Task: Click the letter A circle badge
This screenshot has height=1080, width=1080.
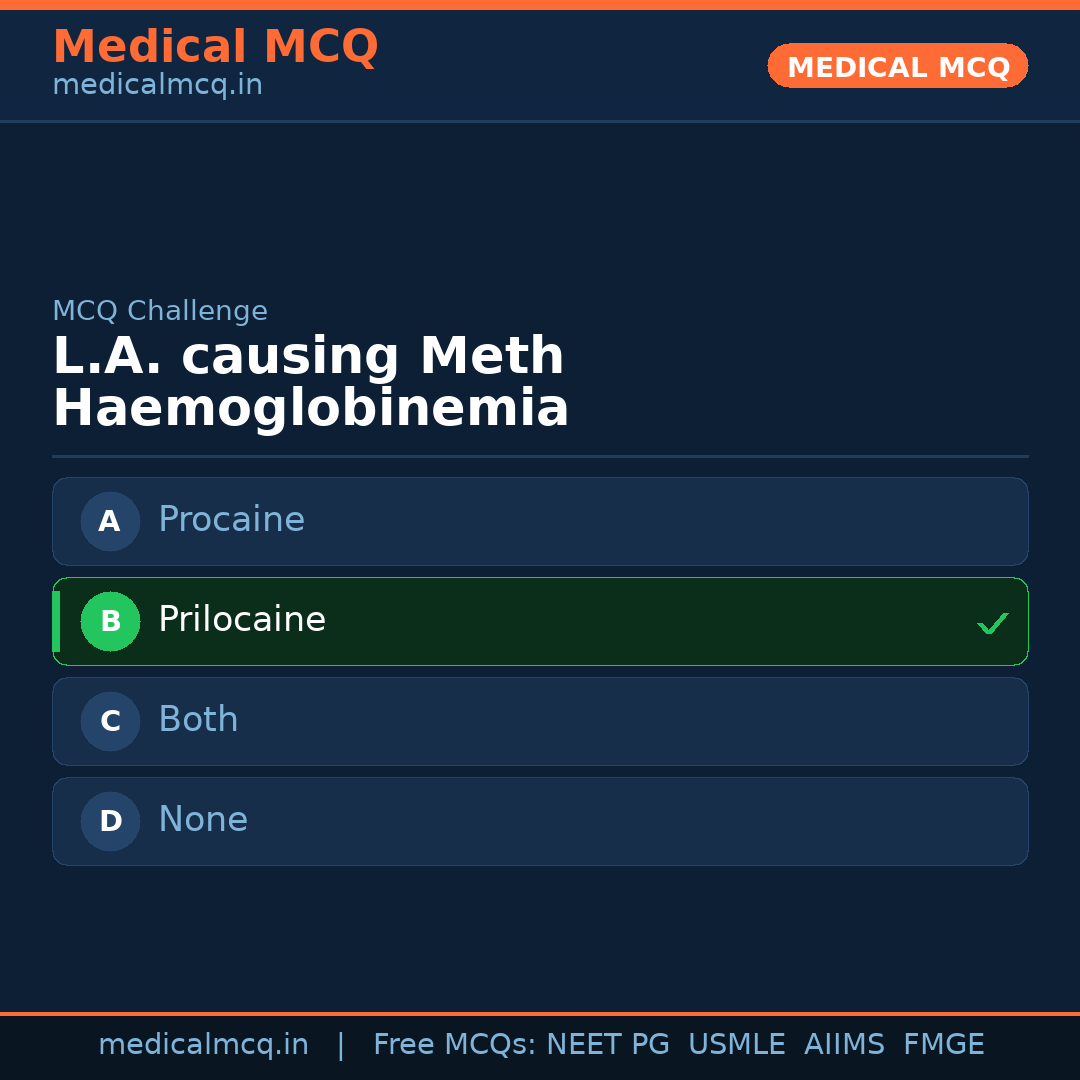Action: [x=110, y=521]
